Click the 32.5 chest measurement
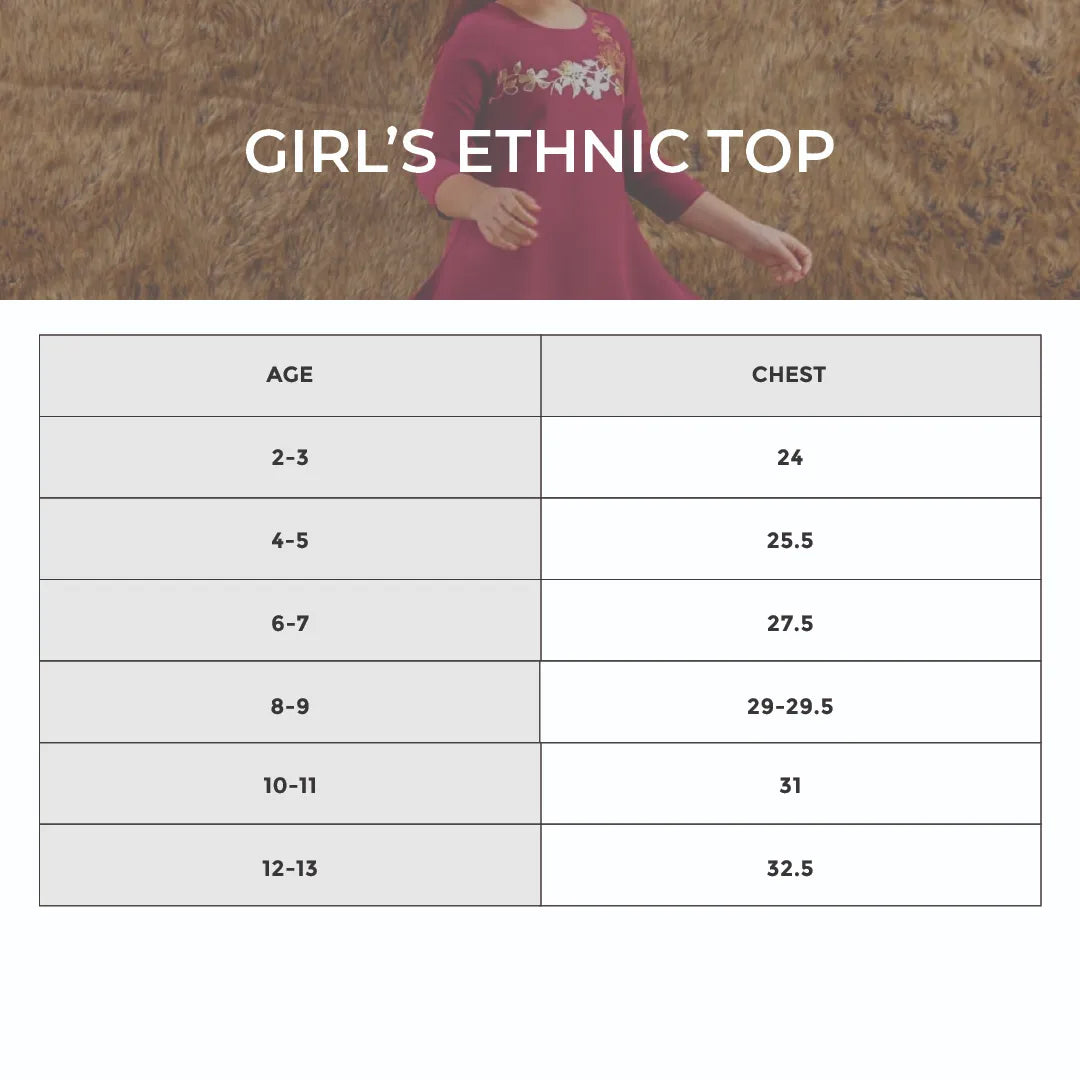The width and height of the screenshot is (1080, 1080). [x=790, y=869]
